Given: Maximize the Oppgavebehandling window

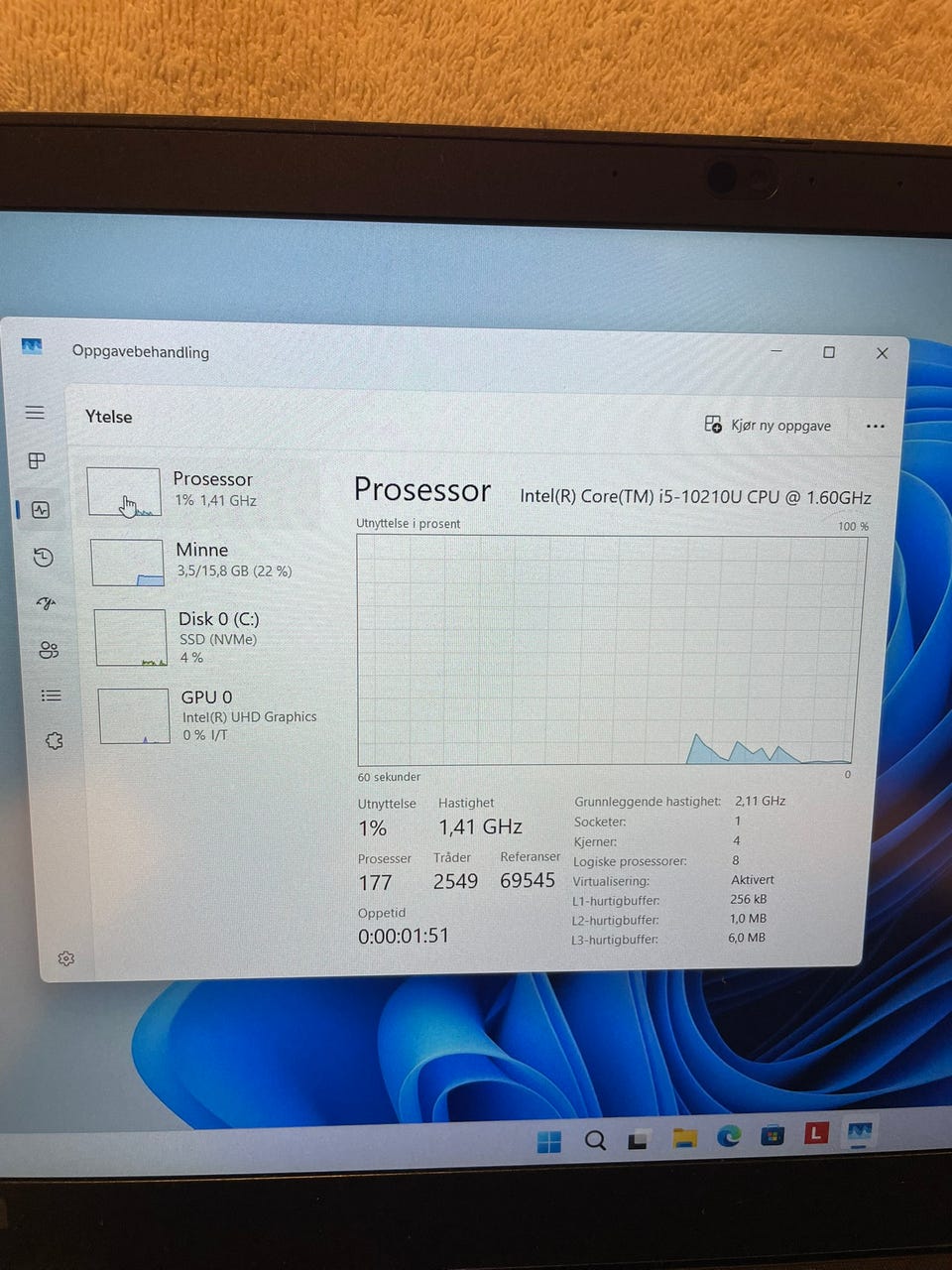Looking at the screenshot, I should 829,352.
